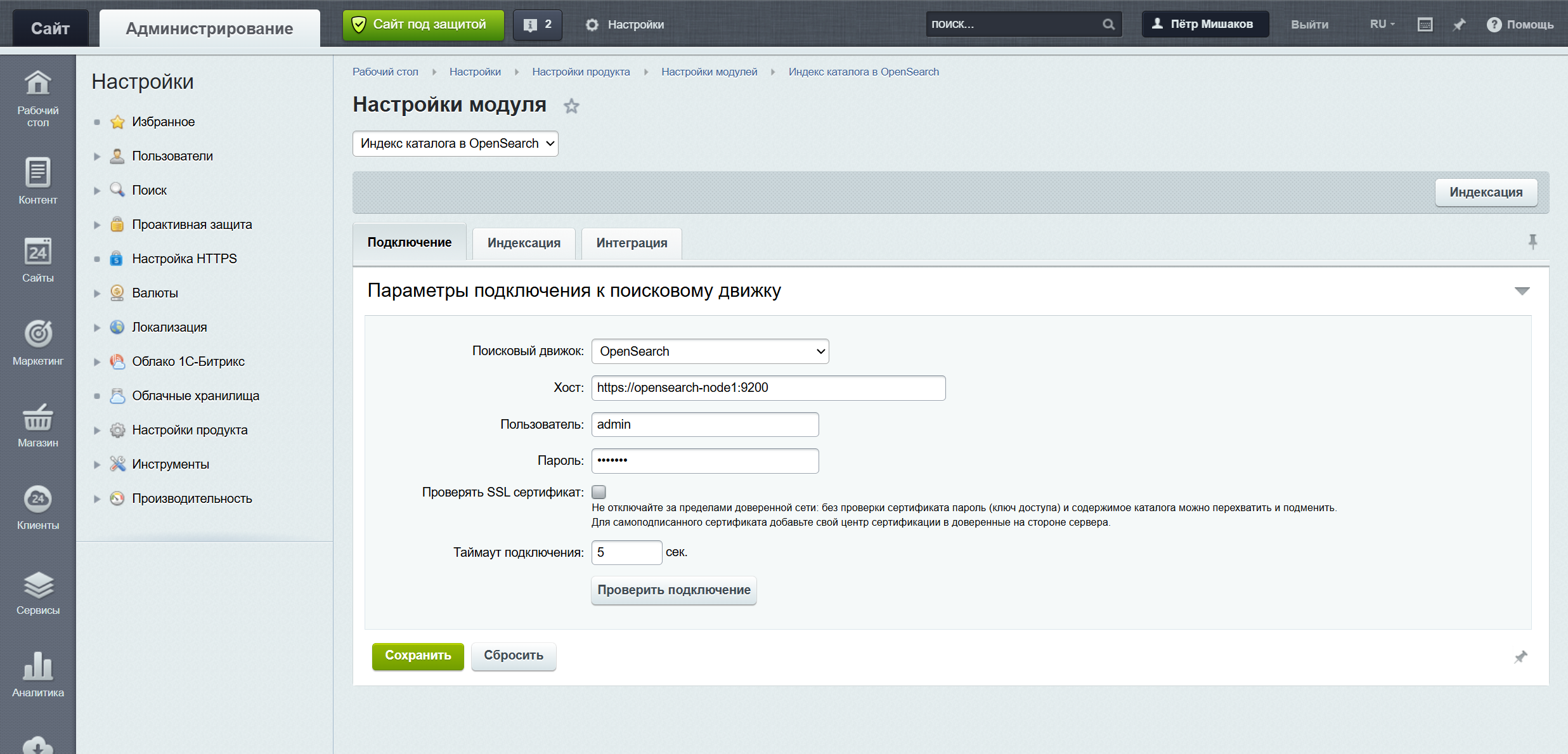Open Помощь help icon
1568x754 pixels.
(x=1520, y=25)
